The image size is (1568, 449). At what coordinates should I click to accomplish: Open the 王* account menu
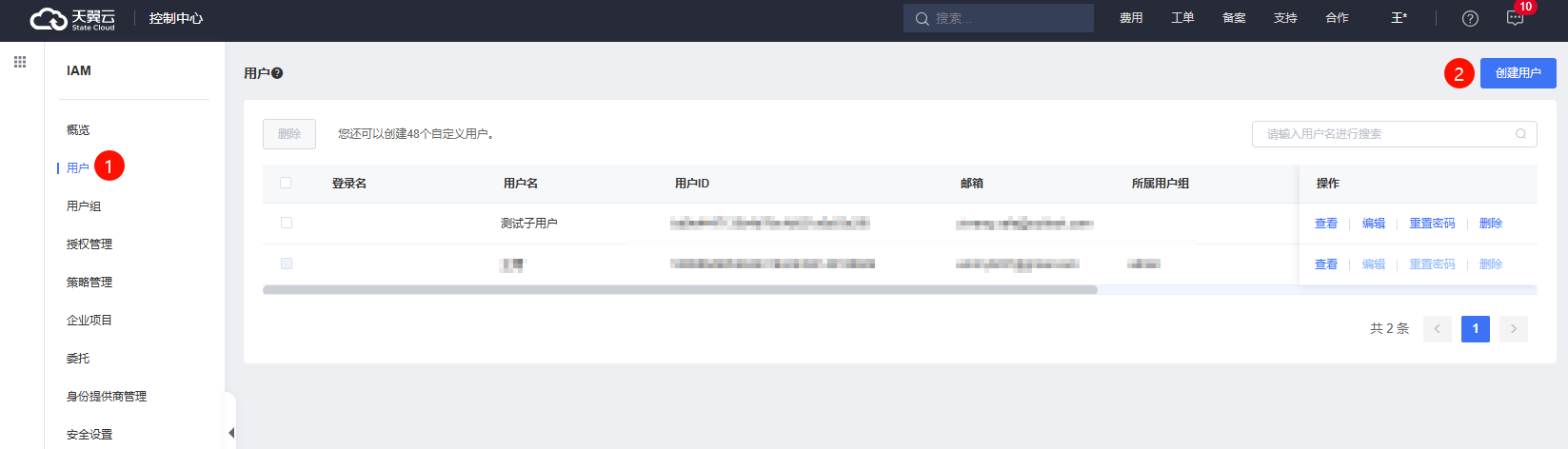click(1399, 18)
